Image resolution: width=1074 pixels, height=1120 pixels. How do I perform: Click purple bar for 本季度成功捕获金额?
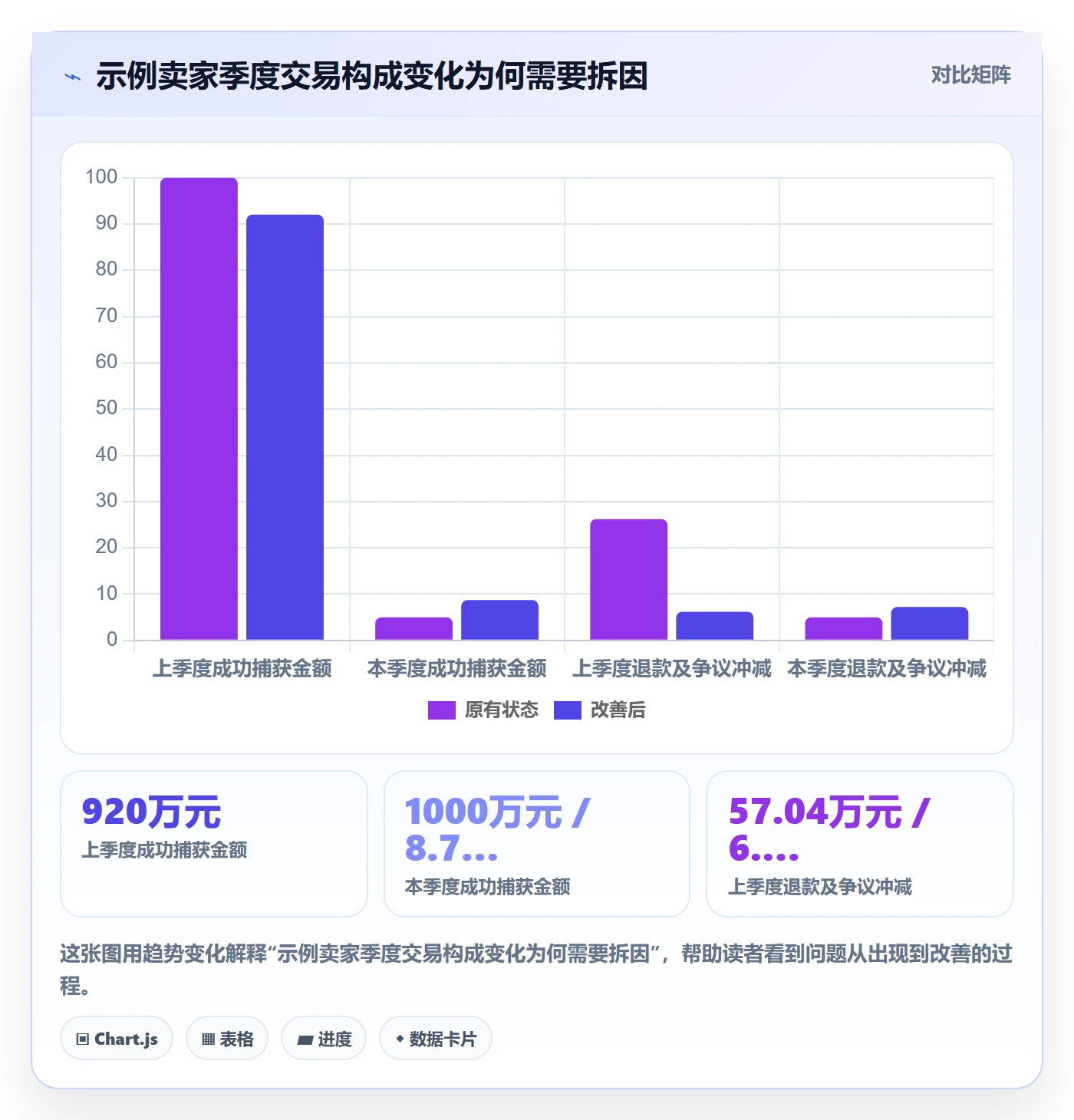click(413, 628)
